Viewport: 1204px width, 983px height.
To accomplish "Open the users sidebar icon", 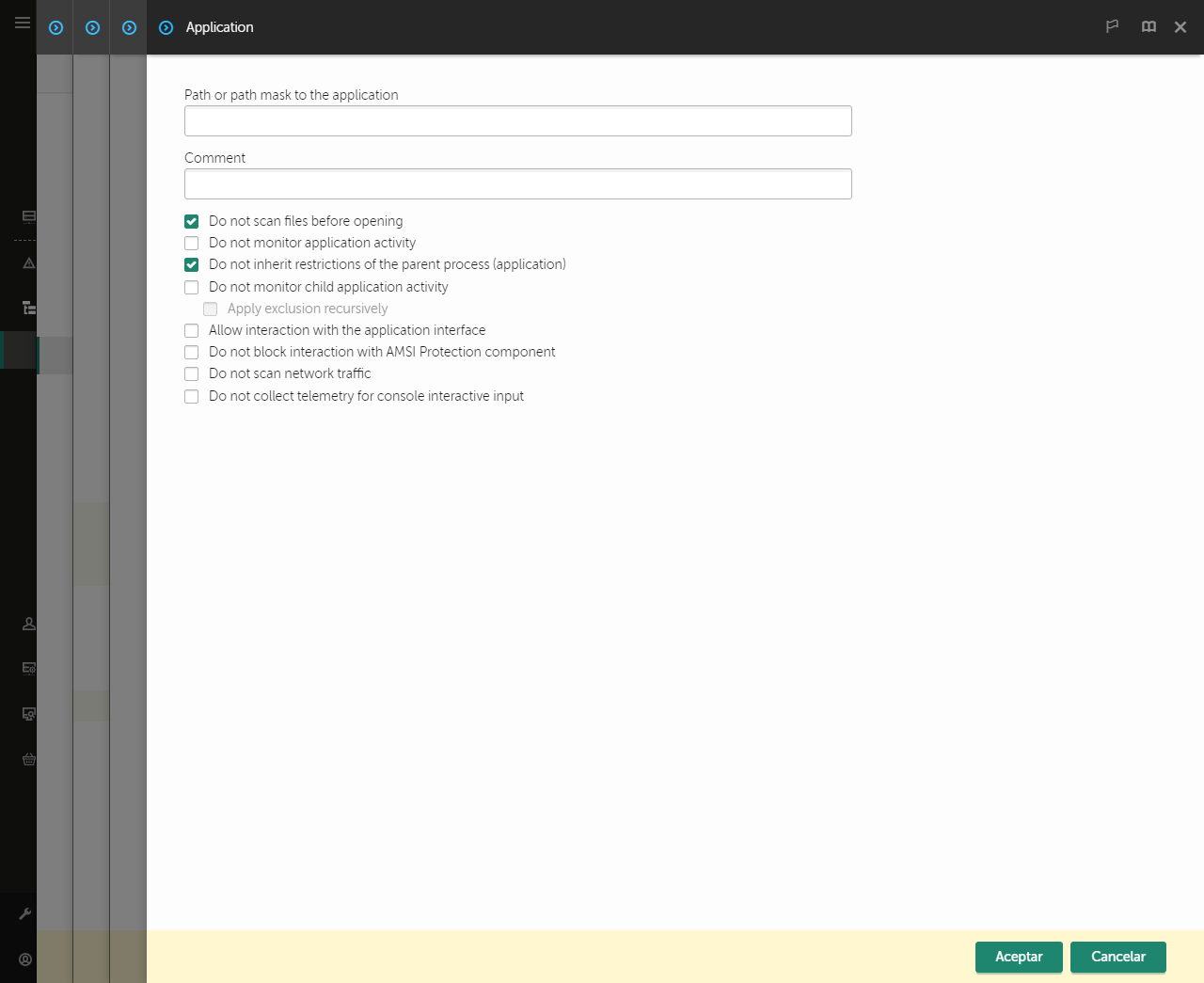I will 29,624.
